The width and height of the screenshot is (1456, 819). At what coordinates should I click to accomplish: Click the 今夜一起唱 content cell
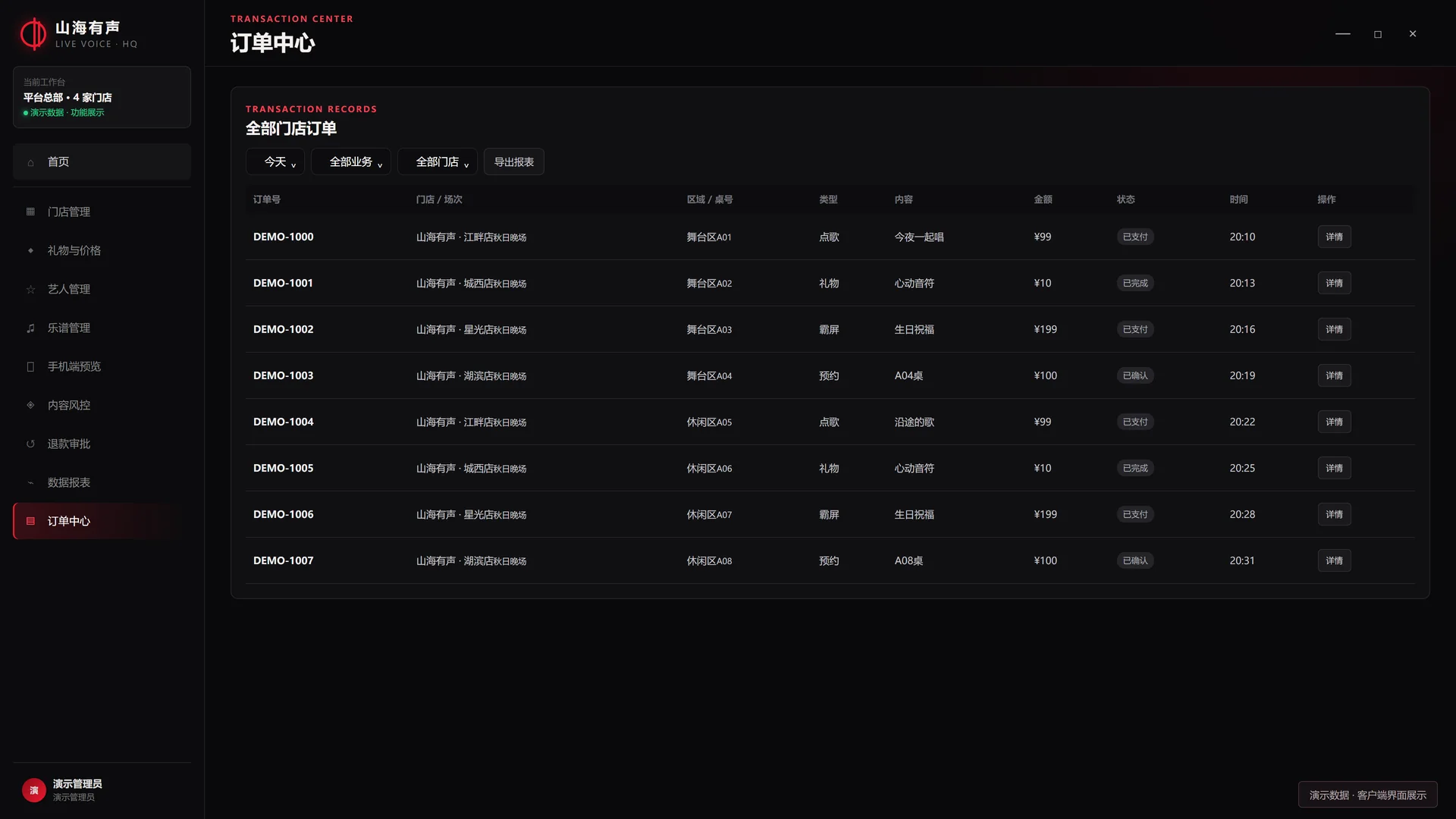[x=919, y=237]
